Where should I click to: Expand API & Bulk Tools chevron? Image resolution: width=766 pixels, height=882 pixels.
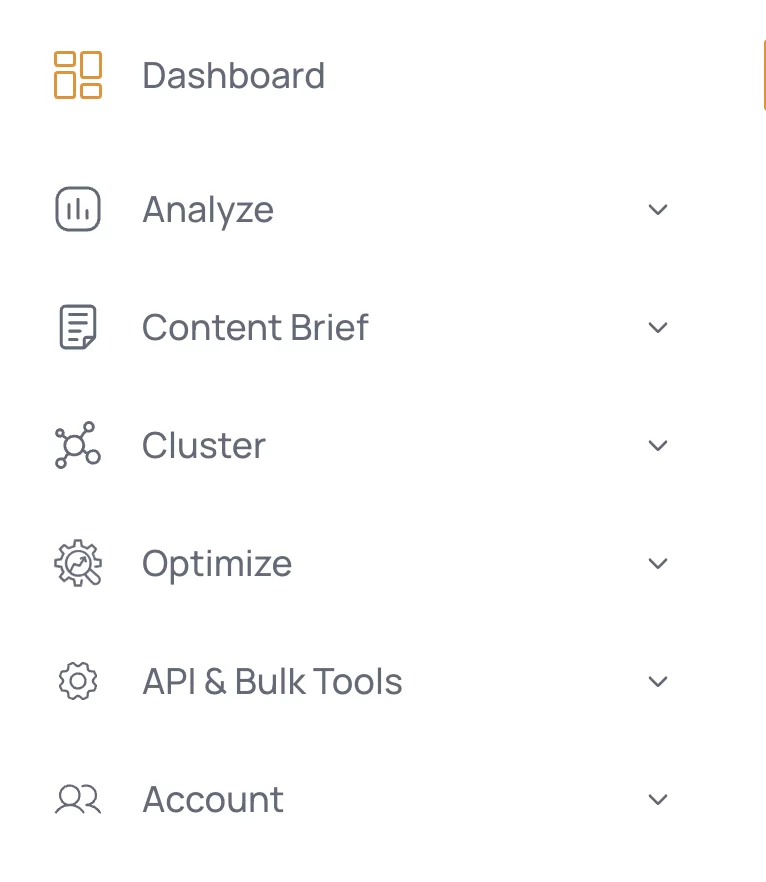click(x=657, y=682)
